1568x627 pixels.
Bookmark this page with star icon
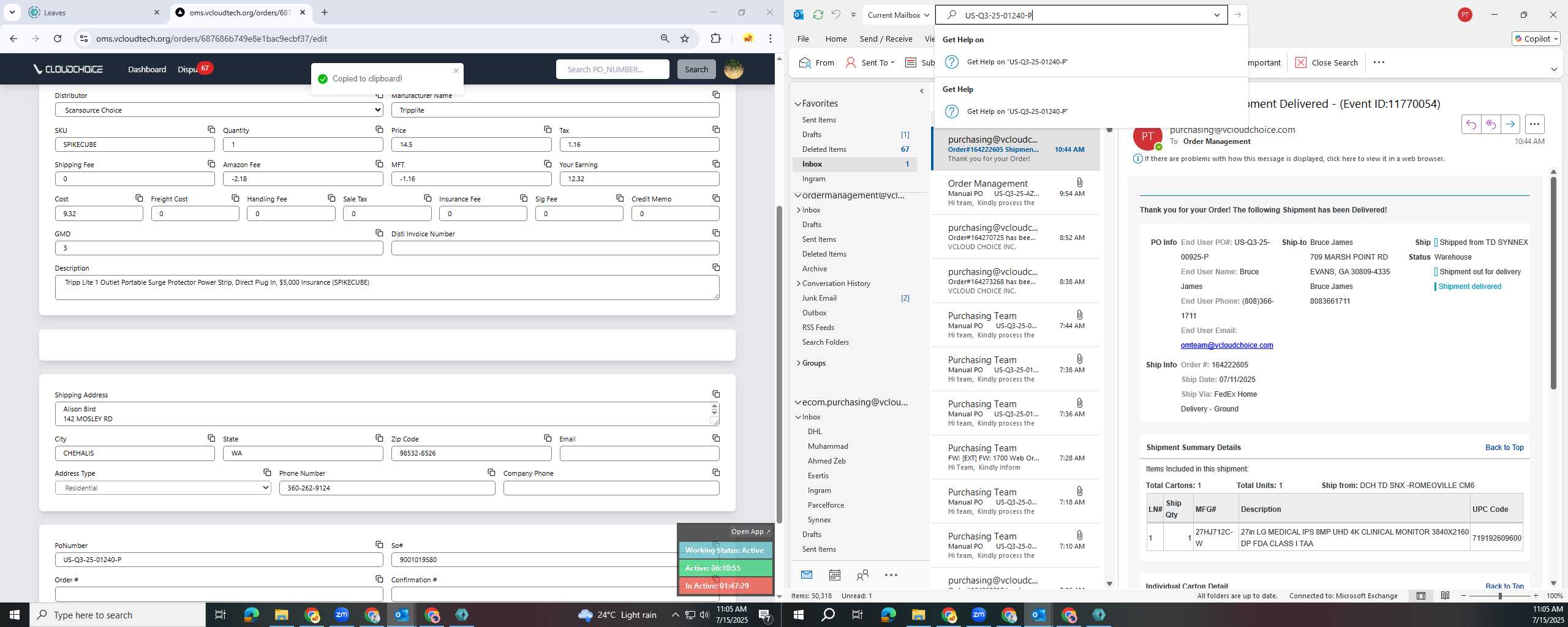coord(685,39)
